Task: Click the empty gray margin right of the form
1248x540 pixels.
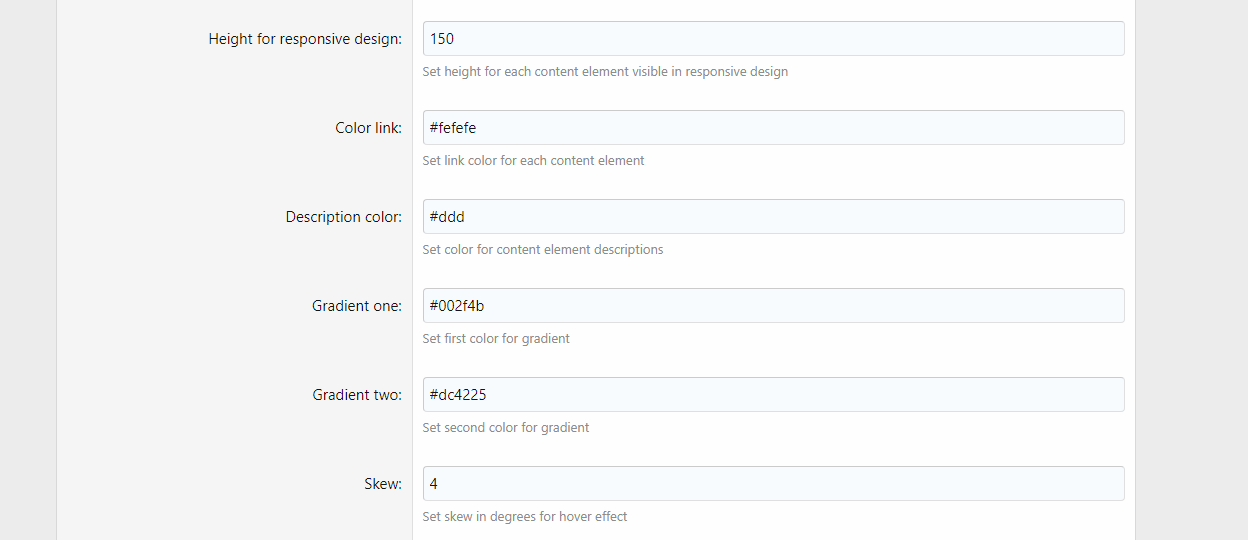Action: [1191, 270]
